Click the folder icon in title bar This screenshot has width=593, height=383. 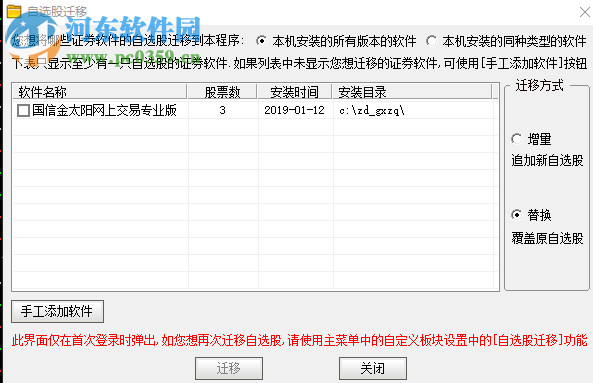[x=14, y=11]
